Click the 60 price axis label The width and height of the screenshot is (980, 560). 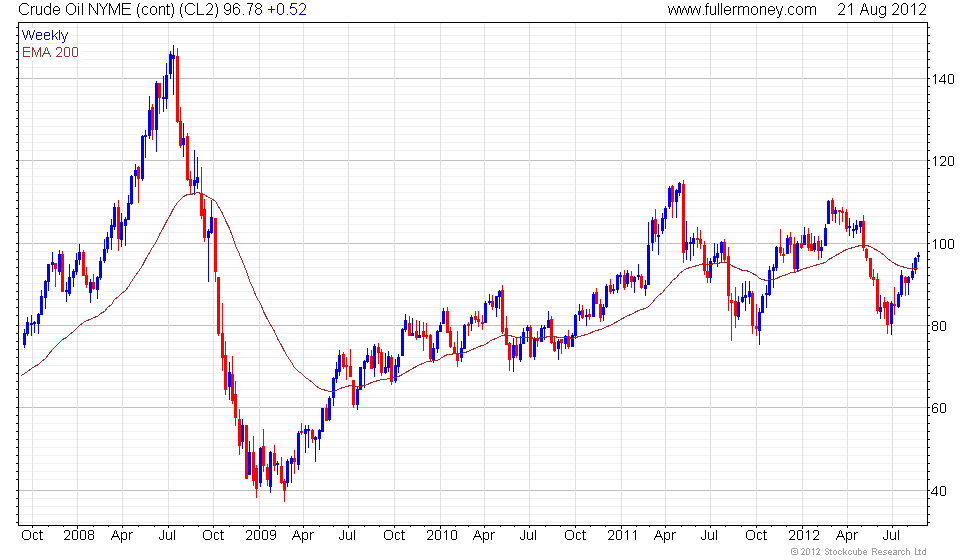click(x=939, y=409)
